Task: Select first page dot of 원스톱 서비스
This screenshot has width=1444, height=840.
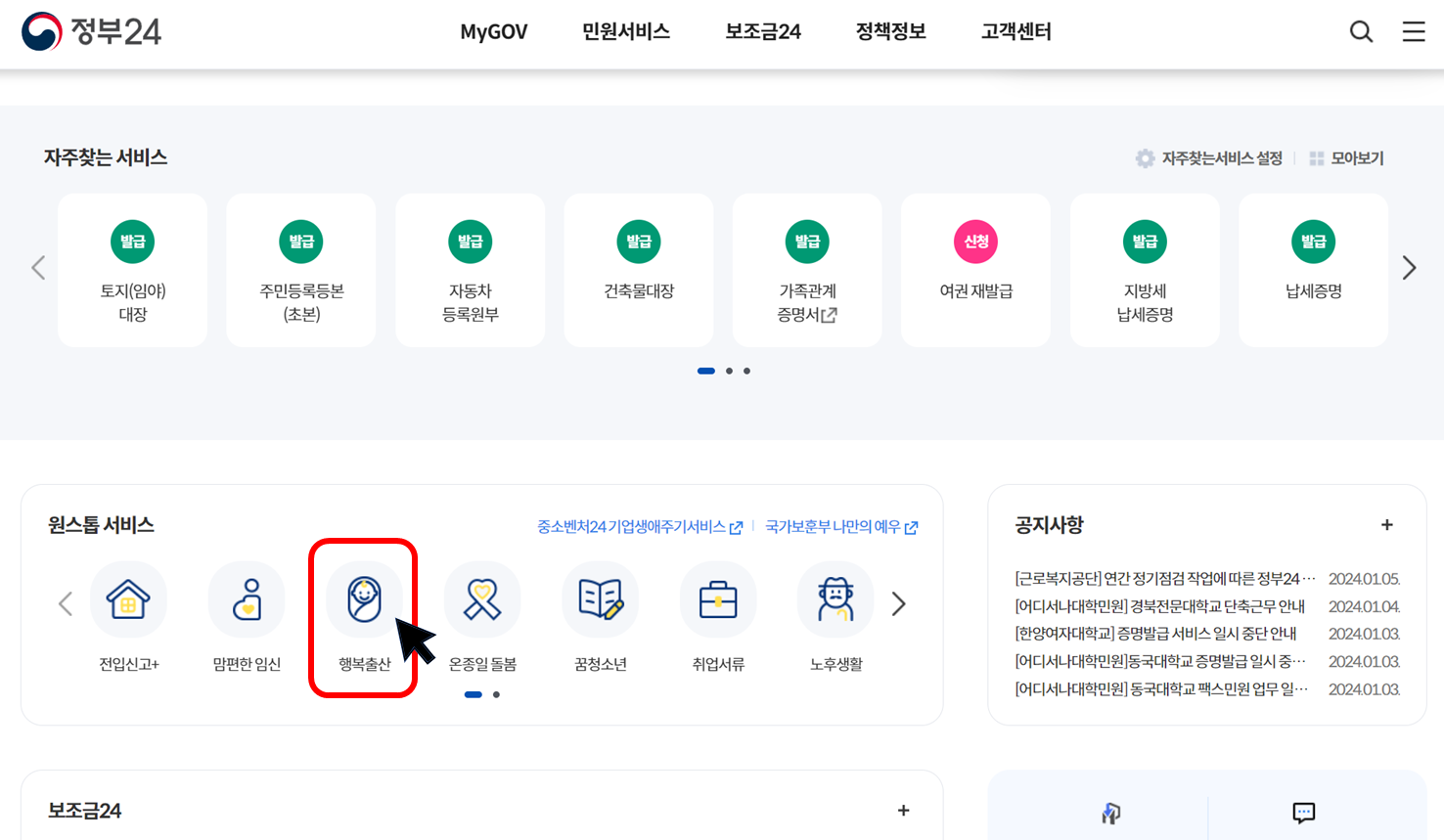Action: pos(473,694)
